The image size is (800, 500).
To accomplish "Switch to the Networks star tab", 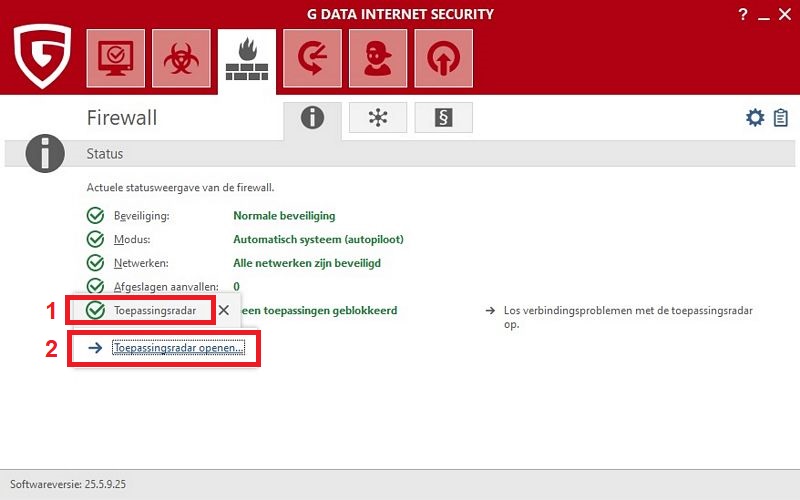I will tap(378, 117).
